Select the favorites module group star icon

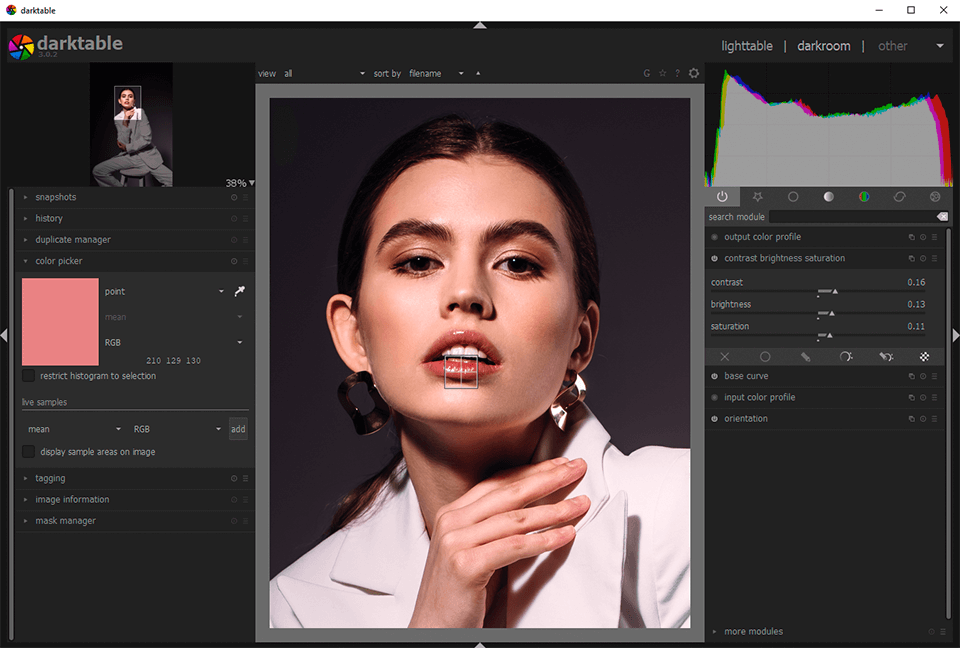[x=757, y=197]
